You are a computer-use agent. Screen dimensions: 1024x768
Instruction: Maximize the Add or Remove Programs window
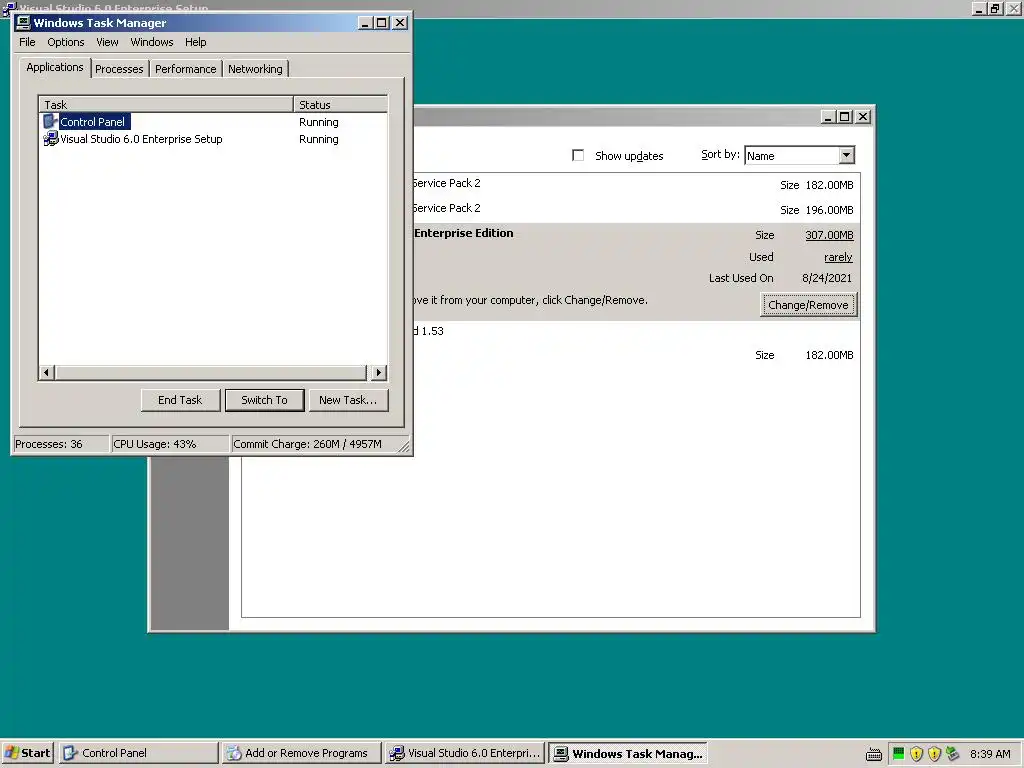pos(844,117)
